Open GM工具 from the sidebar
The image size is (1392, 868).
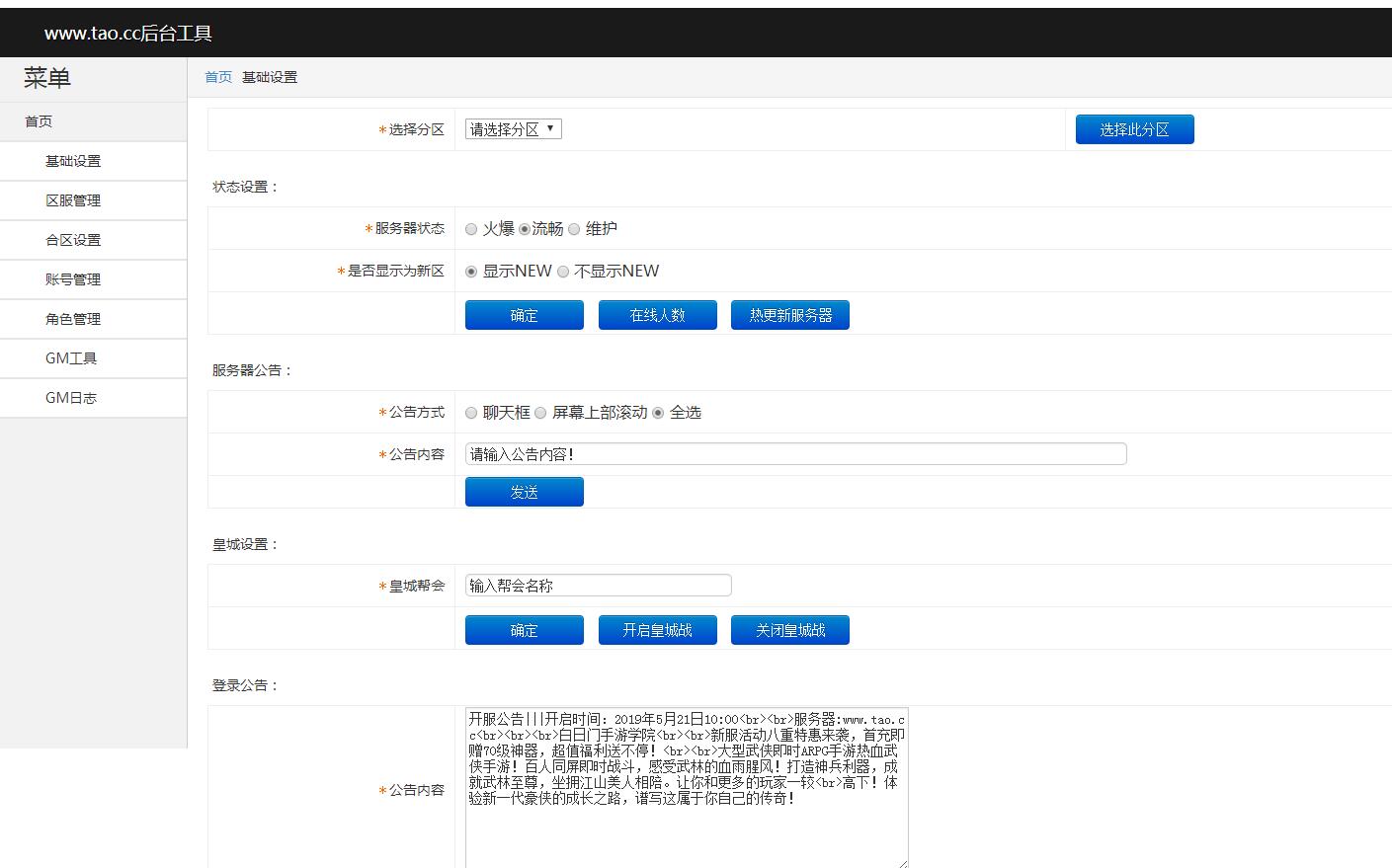pyautogui.click(x=71, y=358)
